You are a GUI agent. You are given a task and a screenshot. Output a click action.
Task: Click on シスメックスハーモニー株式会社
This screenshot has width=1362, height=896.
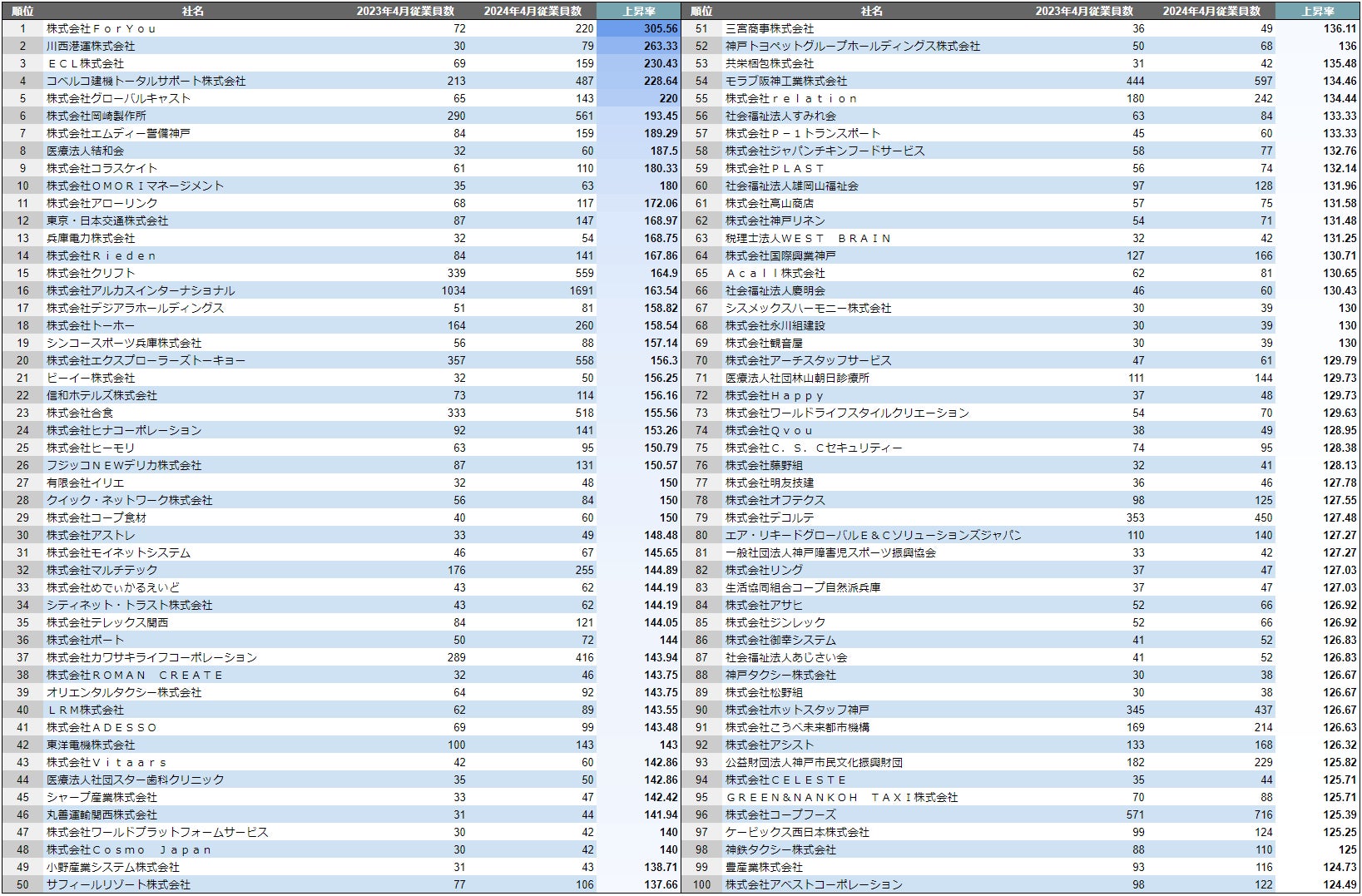[x=809, y=308]
